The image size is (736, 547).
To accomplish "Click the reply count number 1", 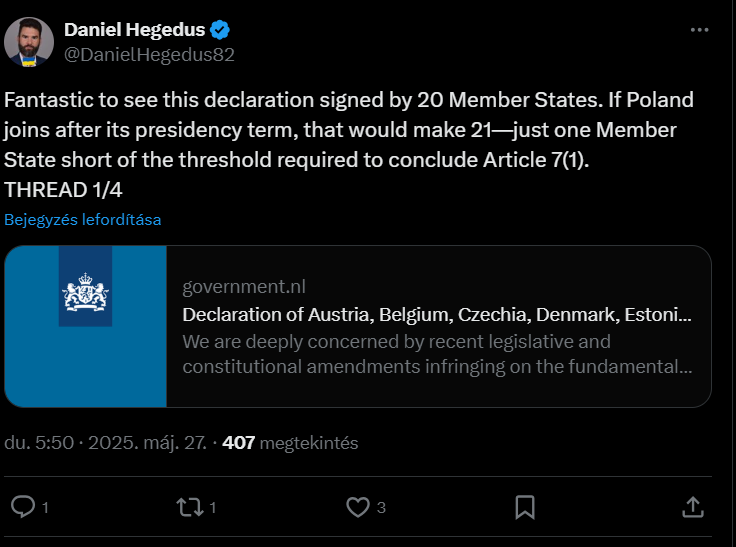I will (x=45, y=508).
